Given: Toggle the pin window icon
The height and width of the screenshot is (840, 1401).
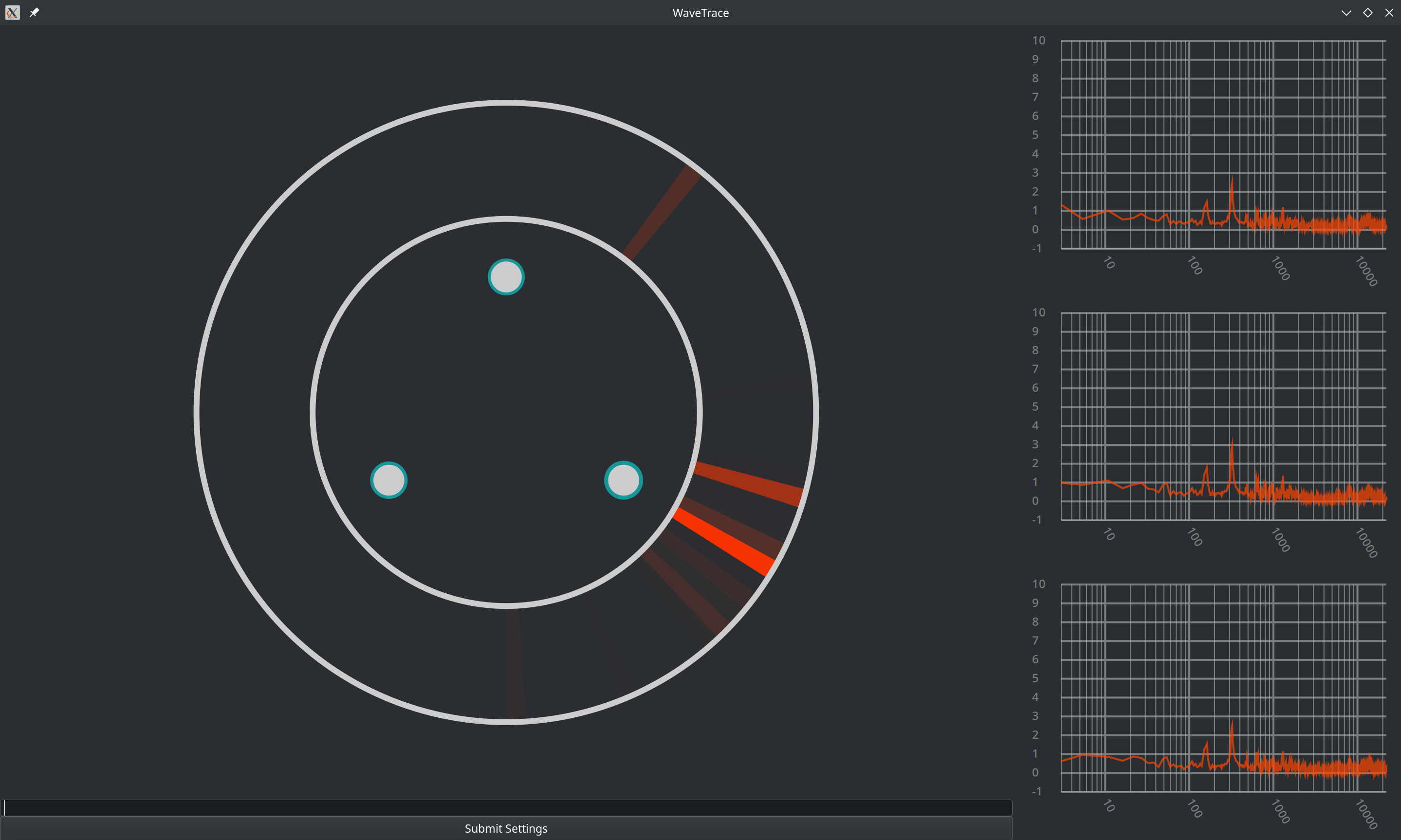Looking at the screenshot, I should [35, 13].
